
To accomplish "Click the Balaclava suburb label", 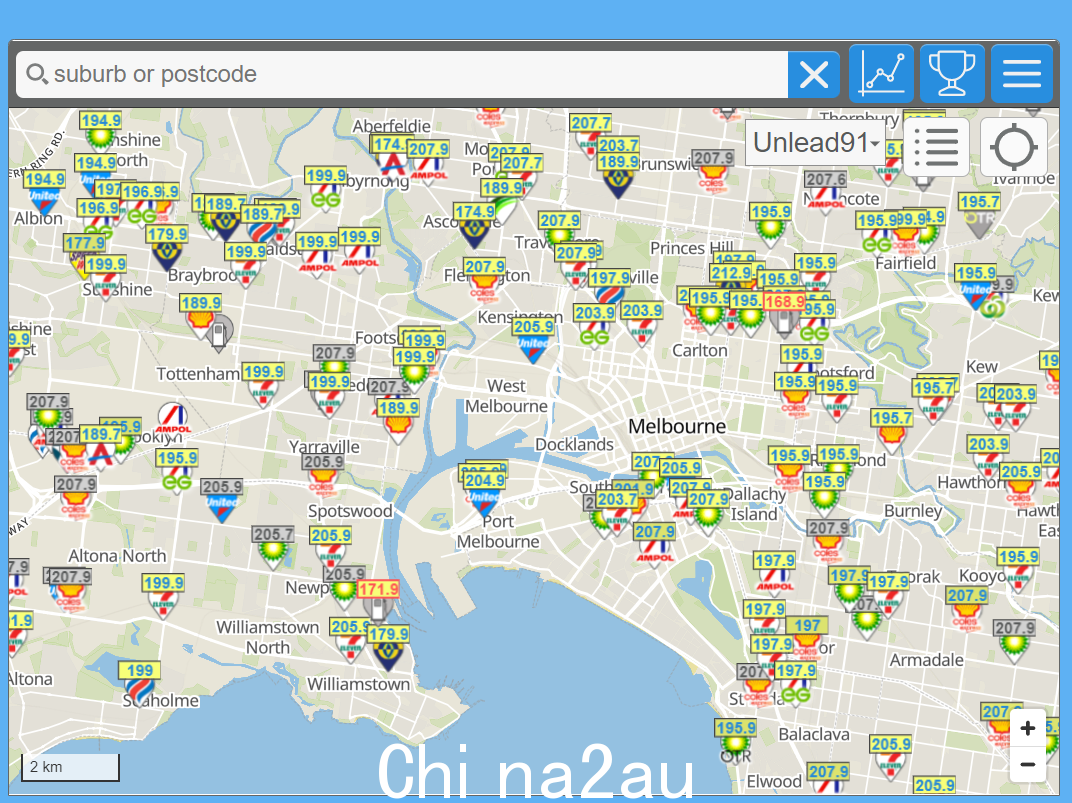I will 814,735.
